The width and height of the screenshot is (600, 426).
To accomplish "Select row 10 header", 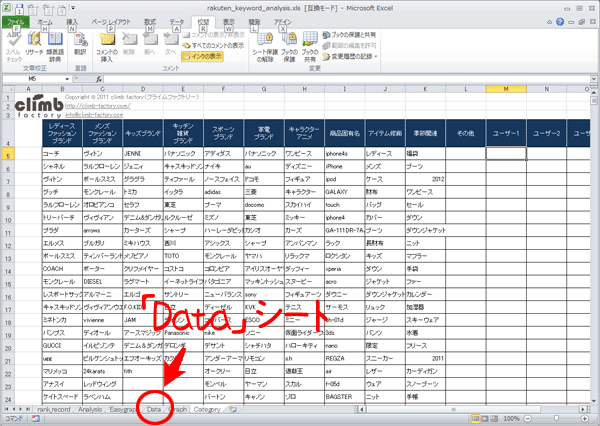I will 8,220.
